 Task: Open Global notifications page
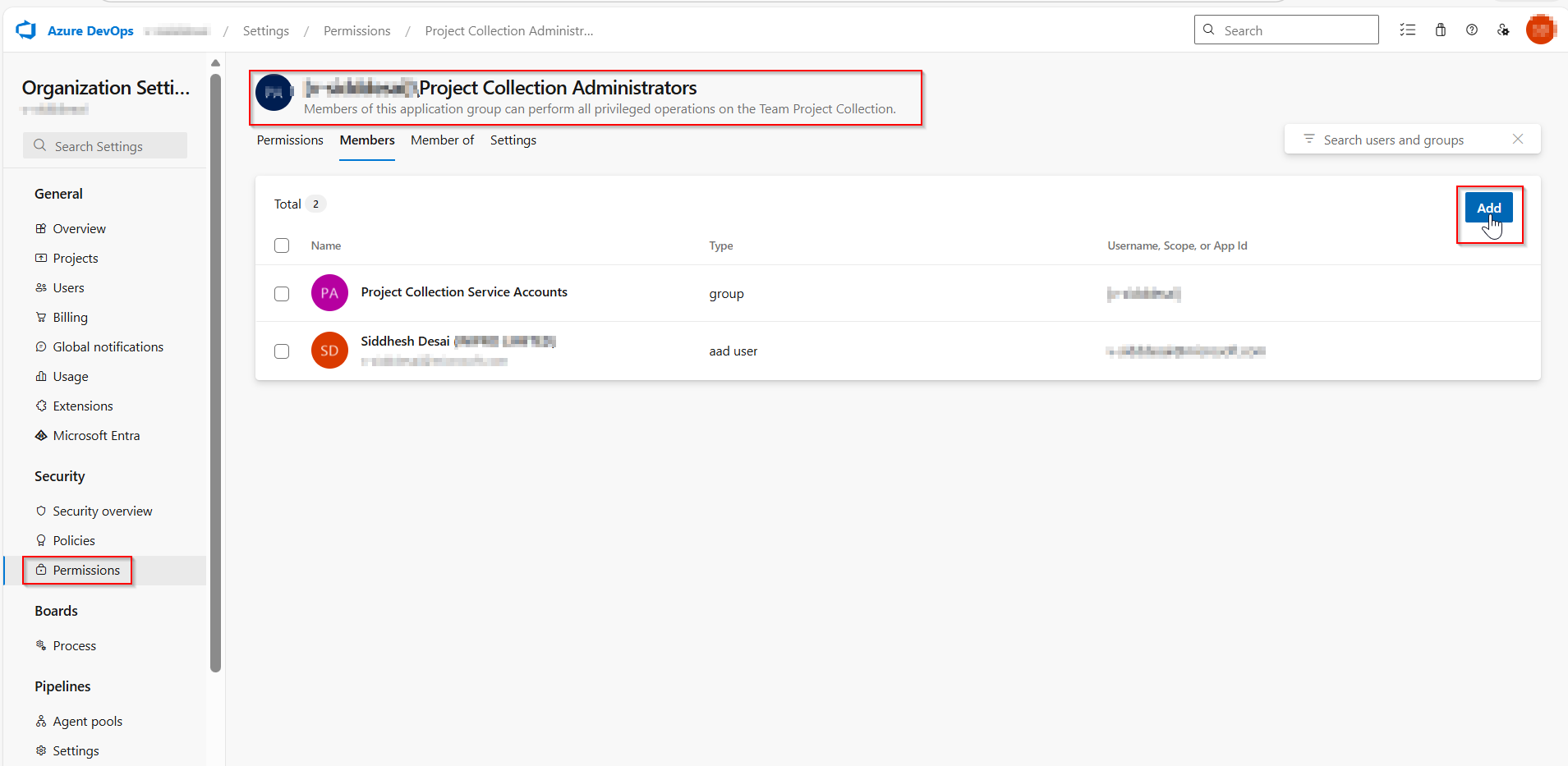tap(108, 346)
